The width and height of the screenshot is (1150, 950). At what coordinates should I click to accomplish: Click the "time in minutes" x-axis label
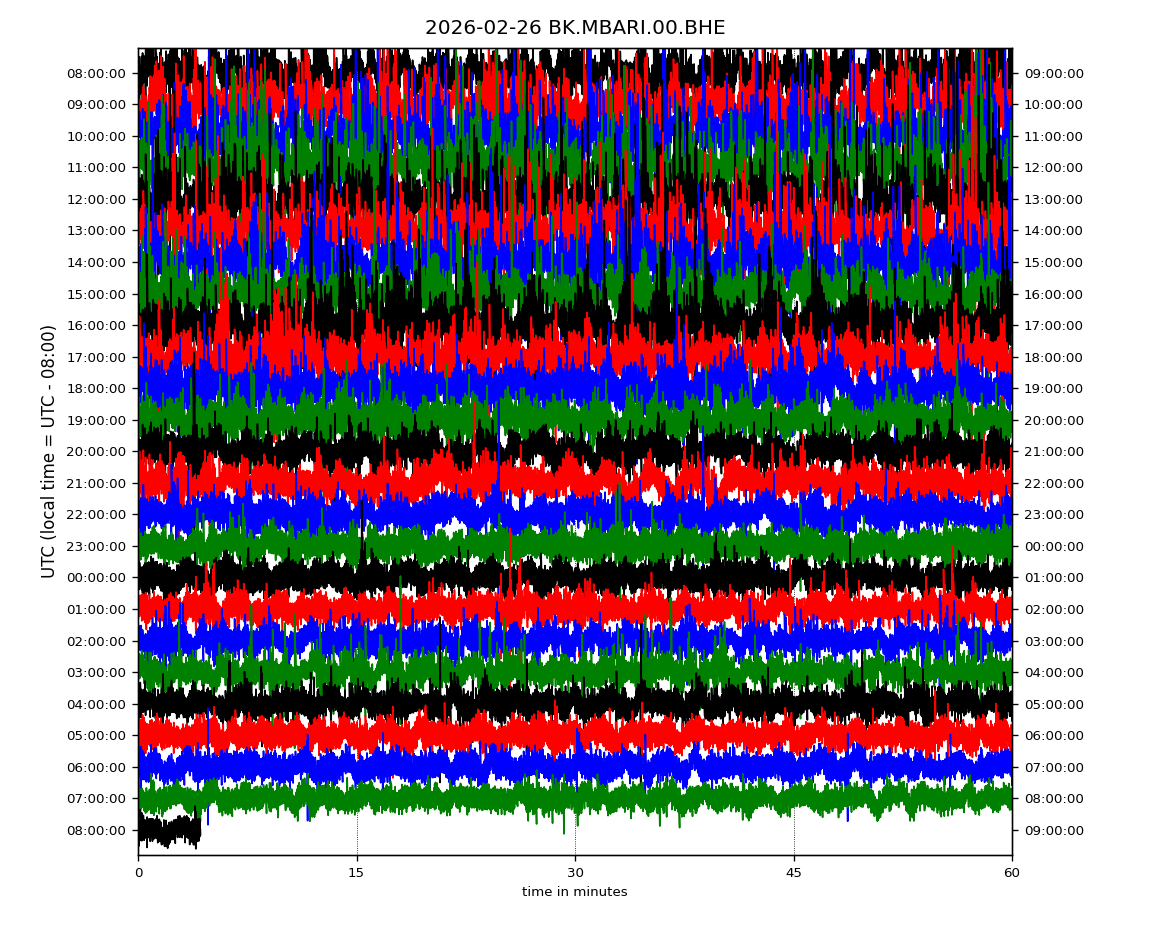click(x=575, y=892)
